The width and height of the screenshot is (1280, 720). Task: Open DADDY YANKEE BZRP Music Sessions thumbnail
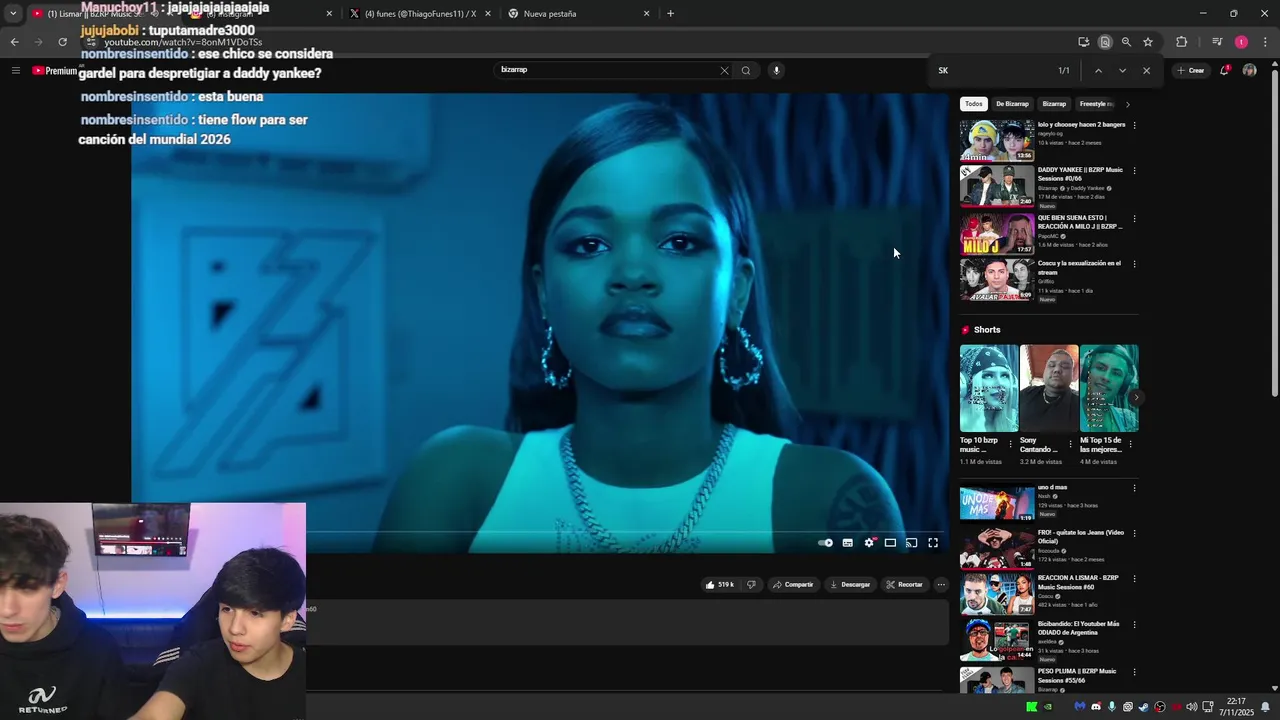(997, 187)
